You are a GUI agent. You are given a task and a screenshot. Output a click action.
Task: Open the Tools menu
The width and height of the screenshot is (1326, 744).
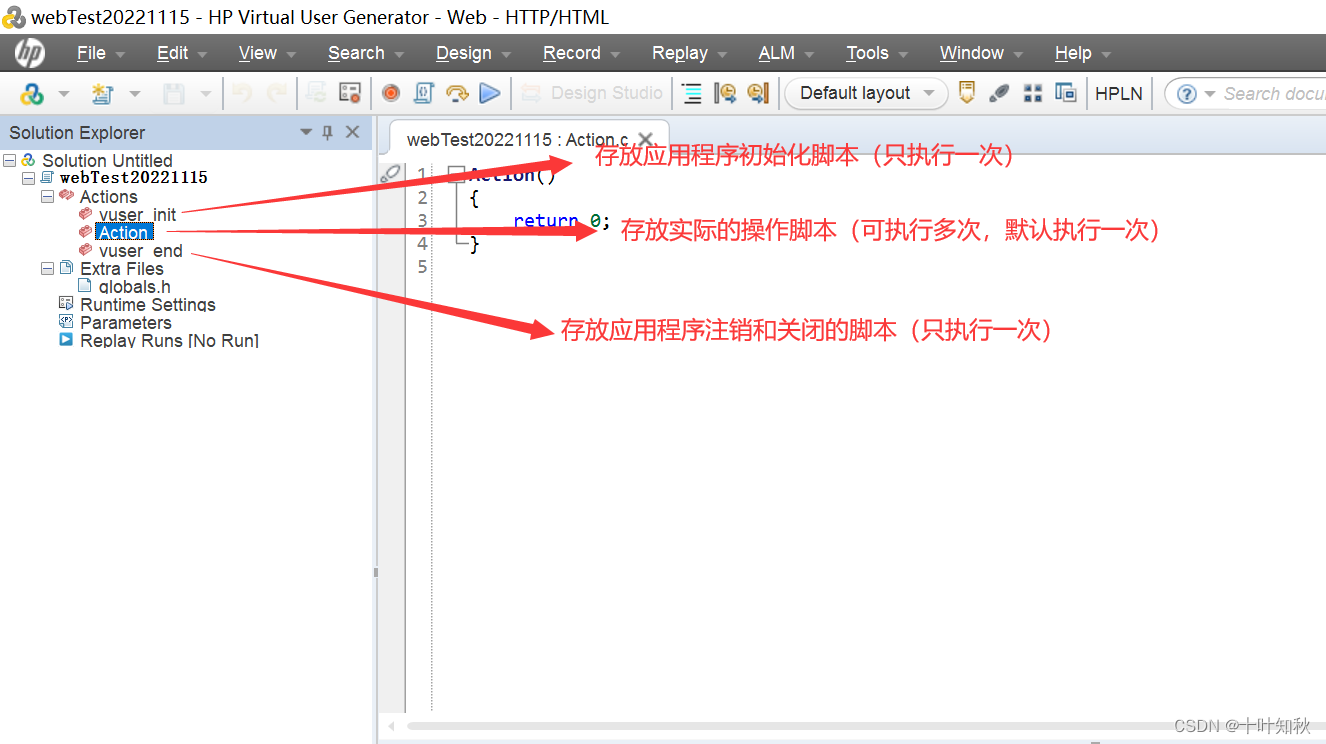pos(867,53)
